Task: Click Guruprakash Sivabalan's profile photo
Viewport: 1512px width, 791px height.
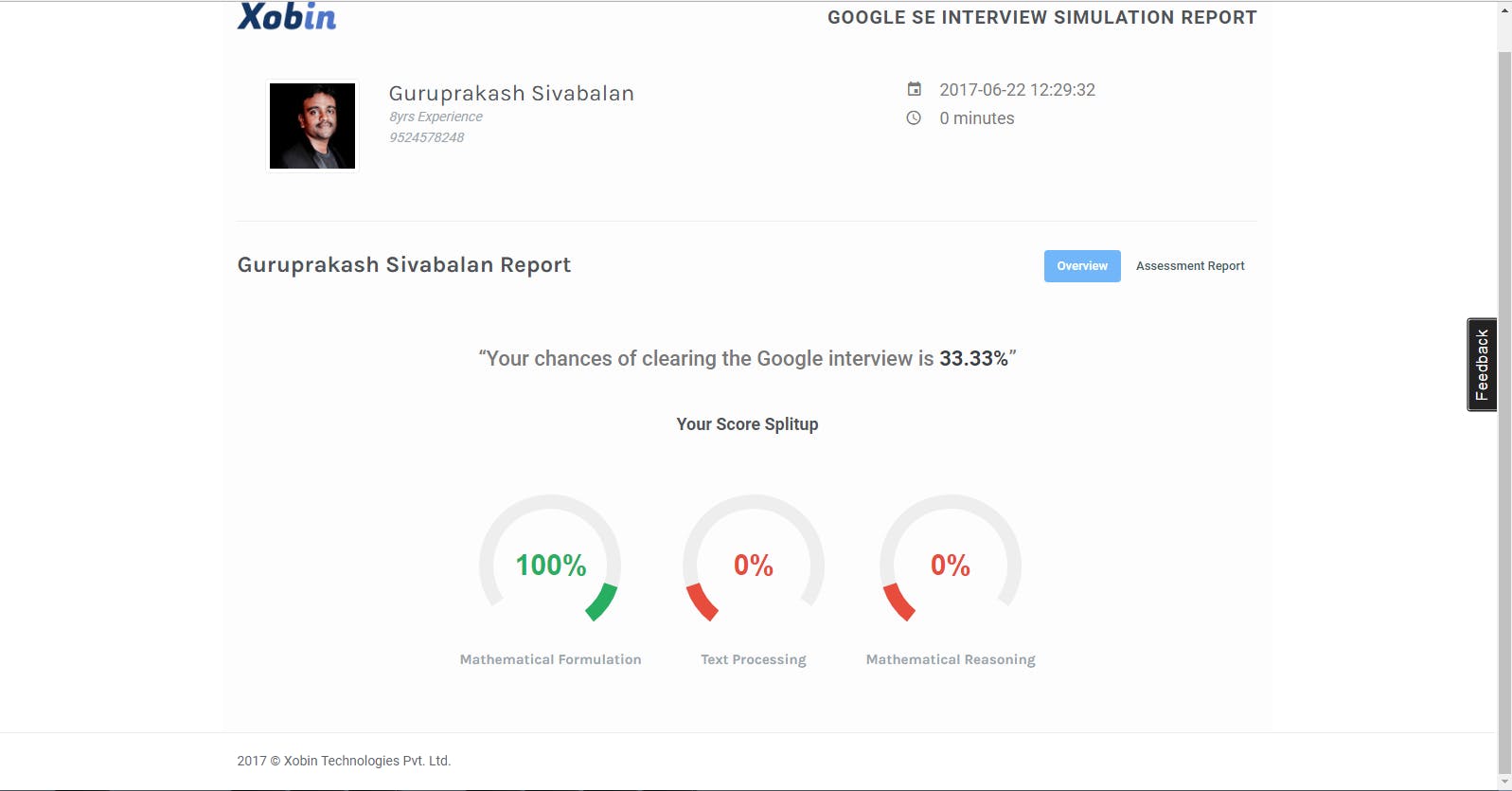Action: click(x=312, y=126)
